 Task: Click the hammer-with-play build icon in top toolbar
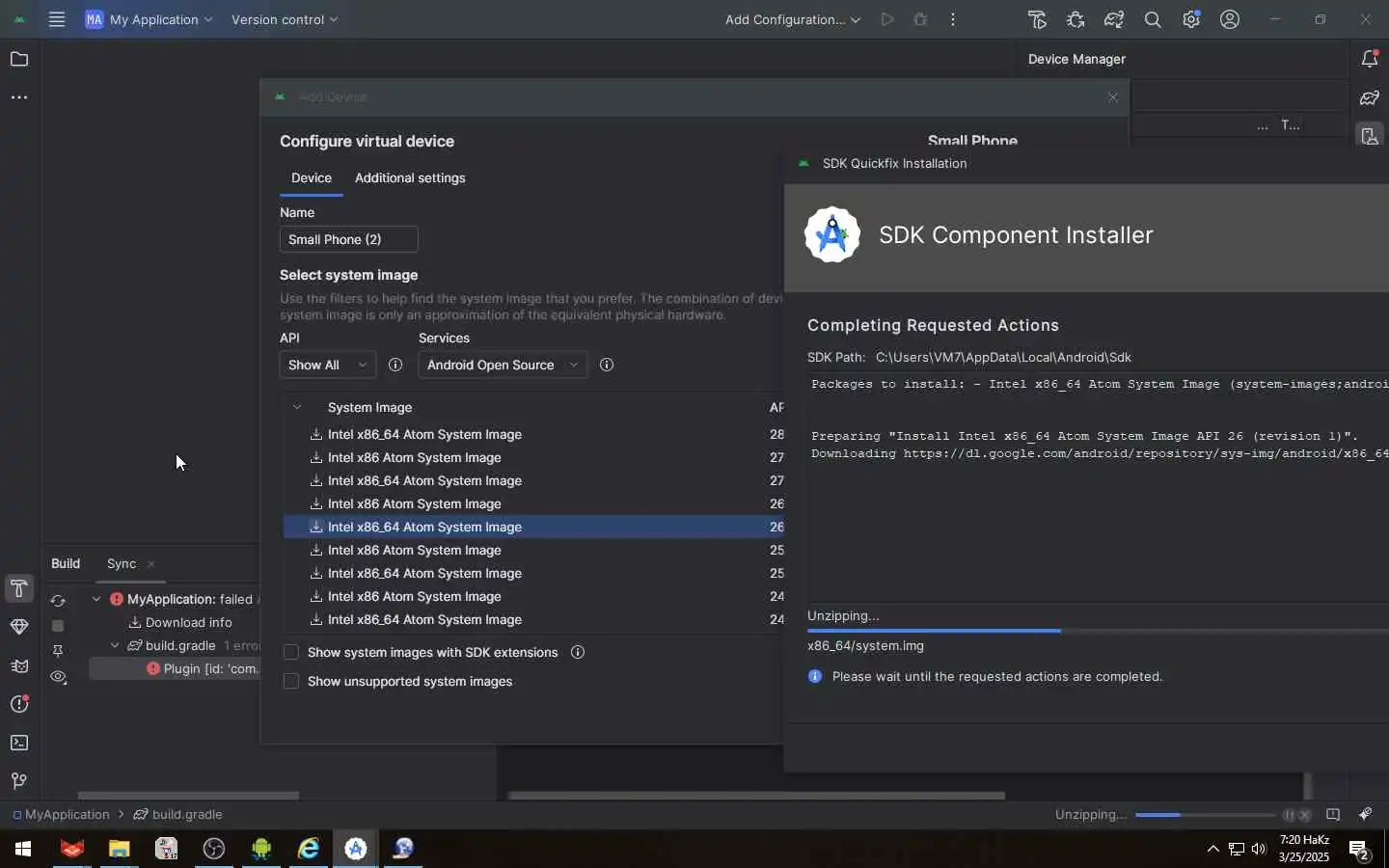[1038, 19]
